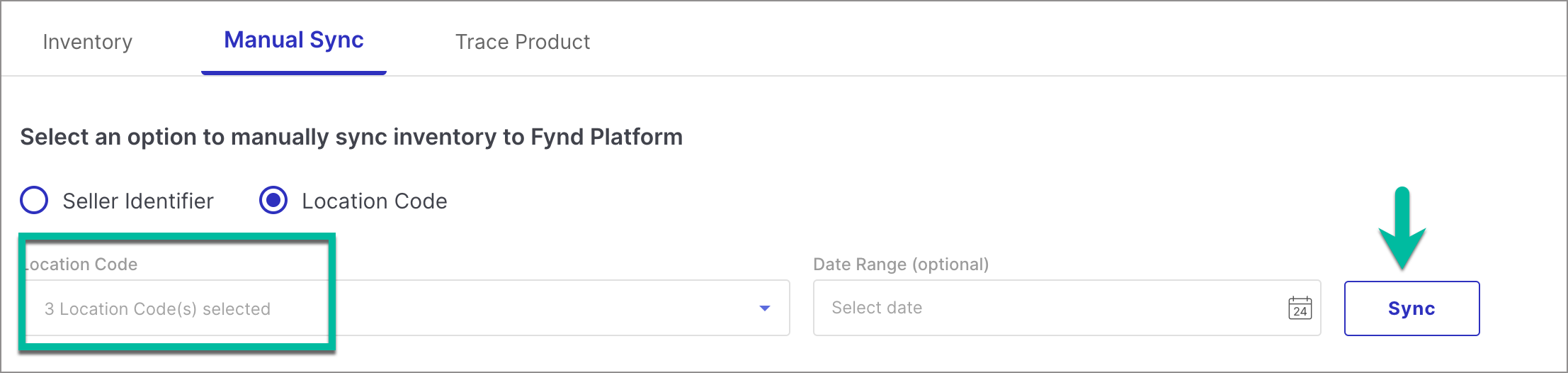
Task: Click empty middle area of Location Code dropdown
Action: 538,308
